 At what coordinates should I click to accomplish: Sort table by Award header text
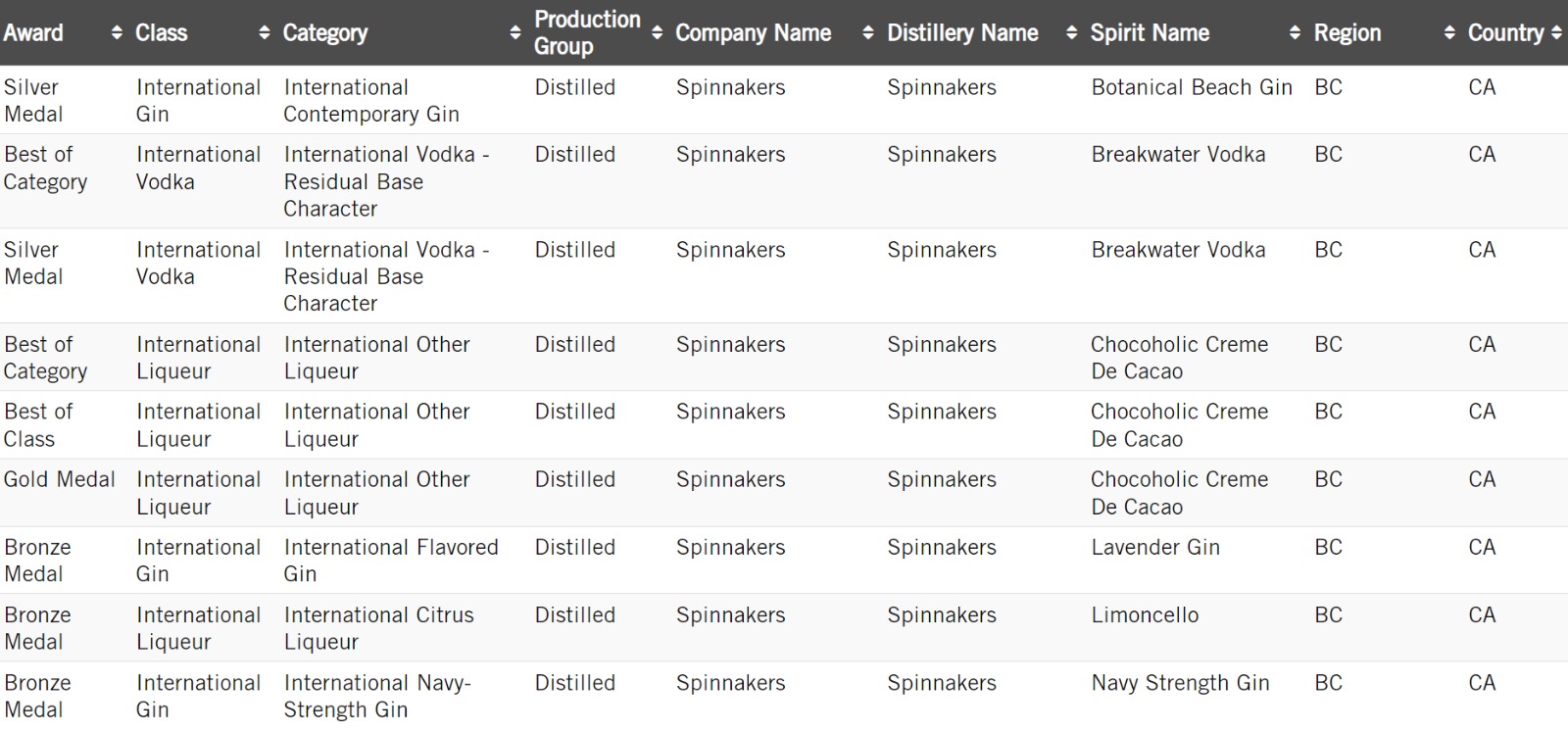point(33,33)
